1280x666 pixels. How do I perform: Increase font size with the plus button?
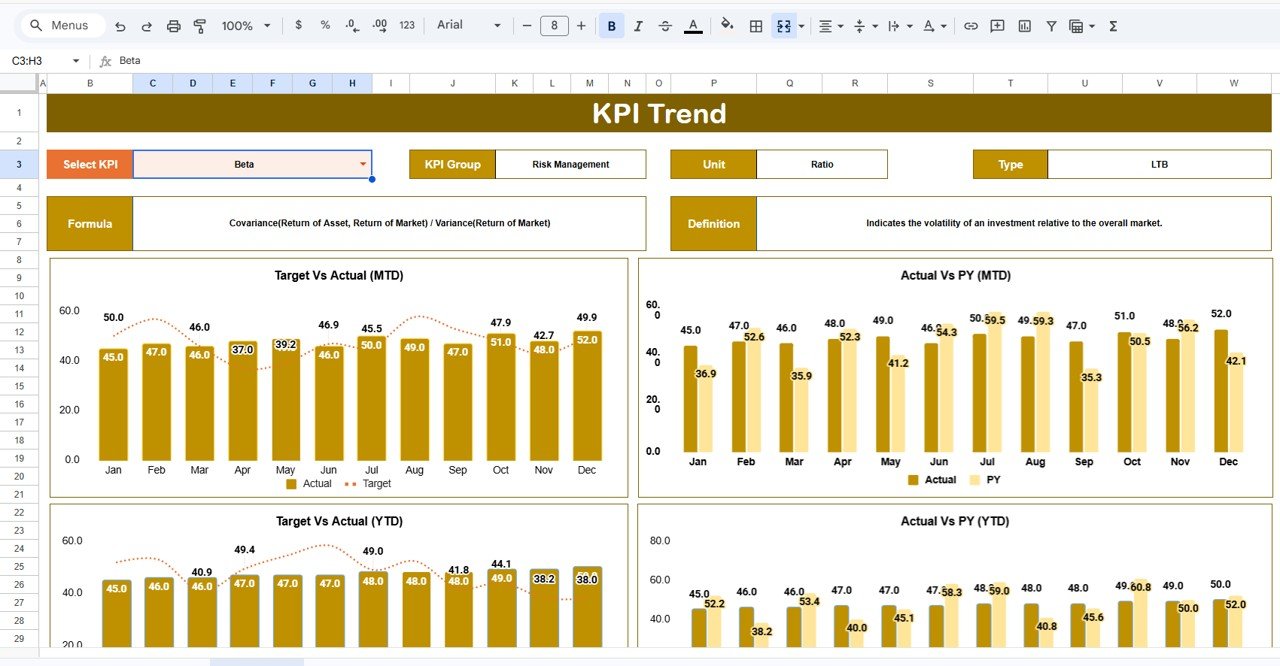[x=581, y=25]
